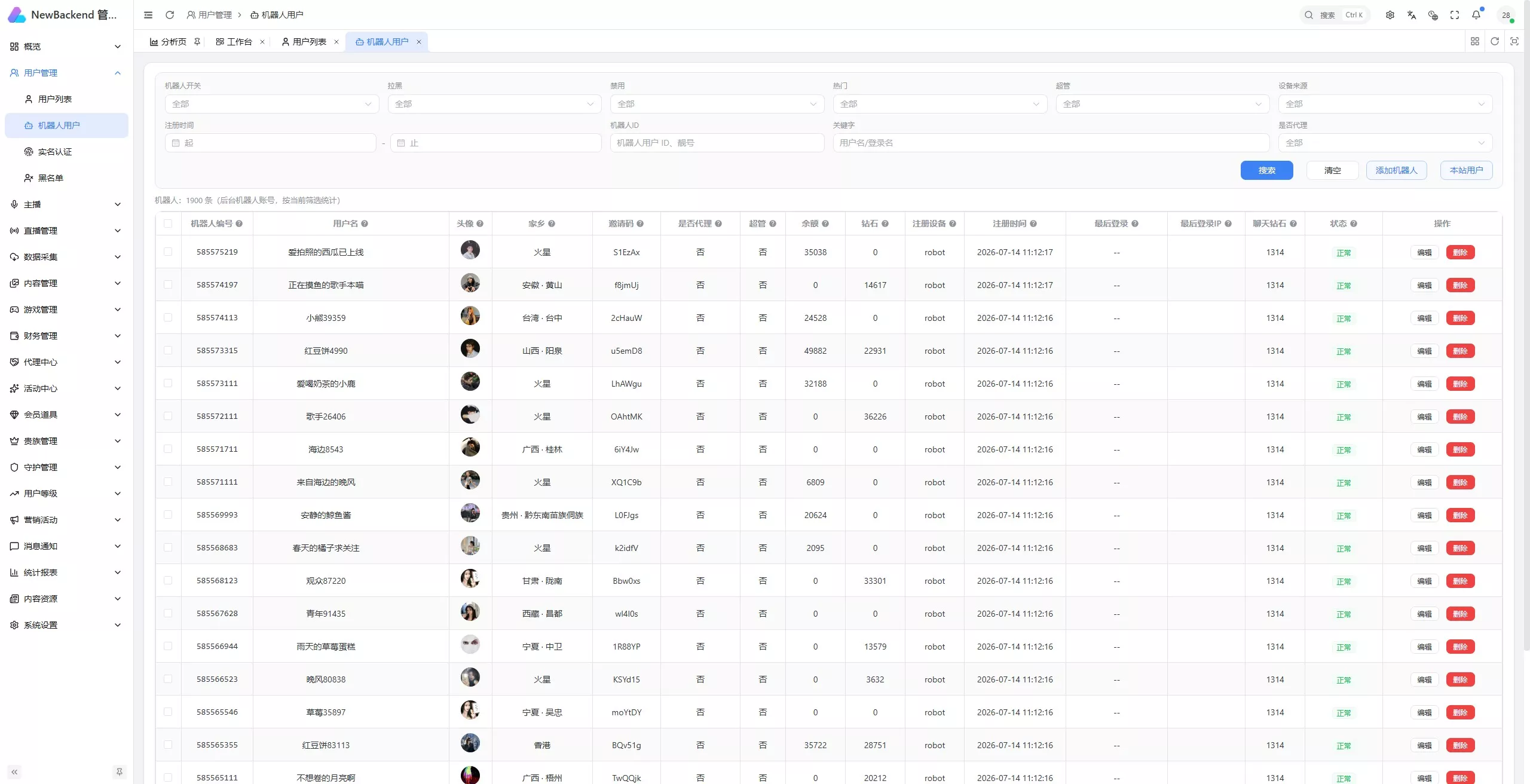1530x784 pixels.
Task: Check the row checkbox for 585574113
Action: tap(168, 317)
